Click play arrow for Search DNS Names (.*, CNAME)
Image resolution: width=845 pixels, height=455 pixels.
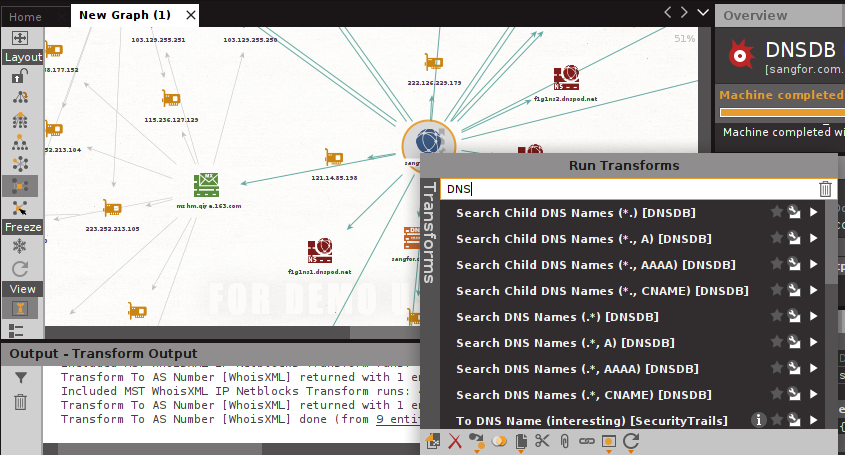[x=813, y=394]
